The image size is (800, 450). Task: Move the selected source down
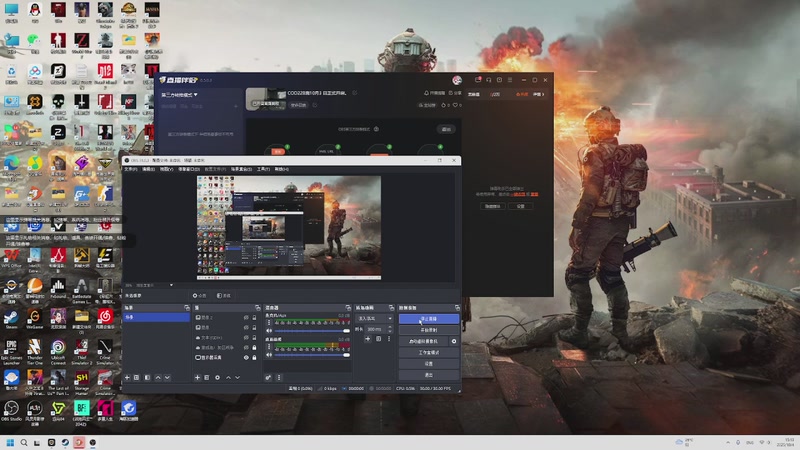(x=238, y=378)
